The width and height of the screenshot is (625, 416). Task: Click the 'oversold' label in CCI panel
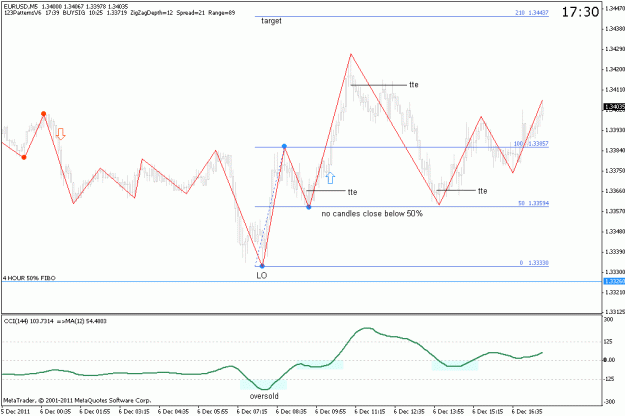264,396
